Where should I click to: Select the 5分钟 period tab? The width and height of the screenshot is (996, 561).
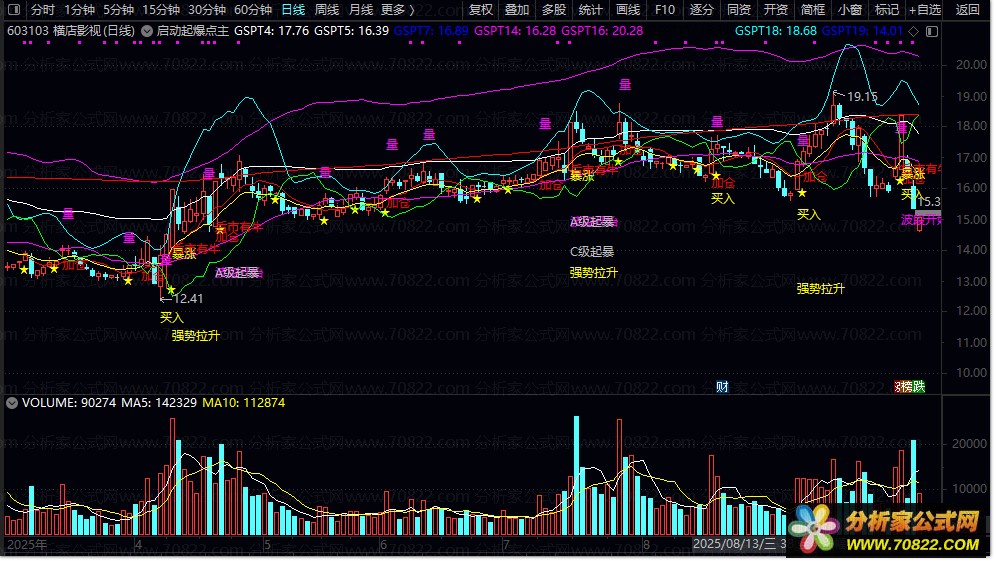pos(118,10)
